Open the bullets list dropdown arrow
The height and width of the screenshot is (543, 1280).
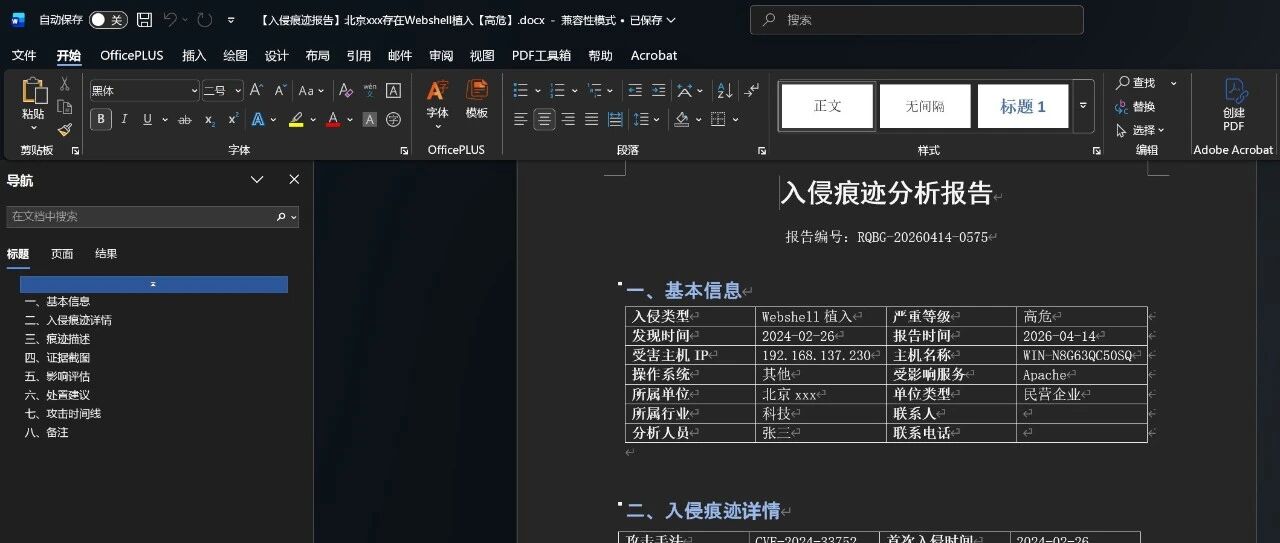pyautogui.click(x=537, y=90)
